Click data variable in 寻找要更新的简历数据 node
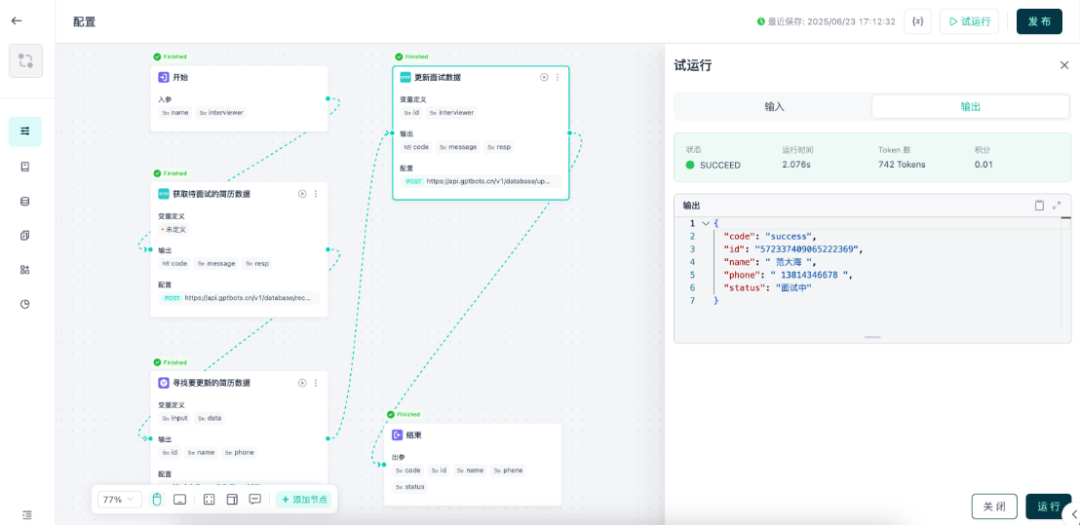This screenshot has height=525, width=1080. click(209, 418)
